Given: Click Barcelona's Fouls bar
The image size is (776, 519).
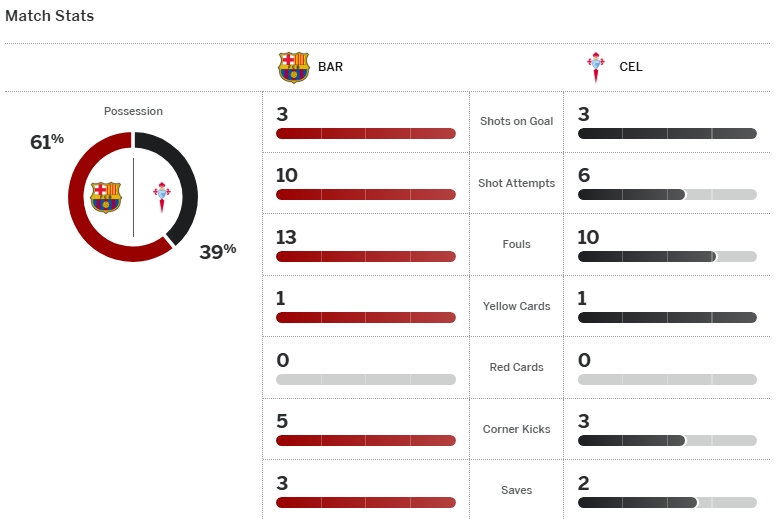Looking at the screenshot, I should click(x=365, y=257).
